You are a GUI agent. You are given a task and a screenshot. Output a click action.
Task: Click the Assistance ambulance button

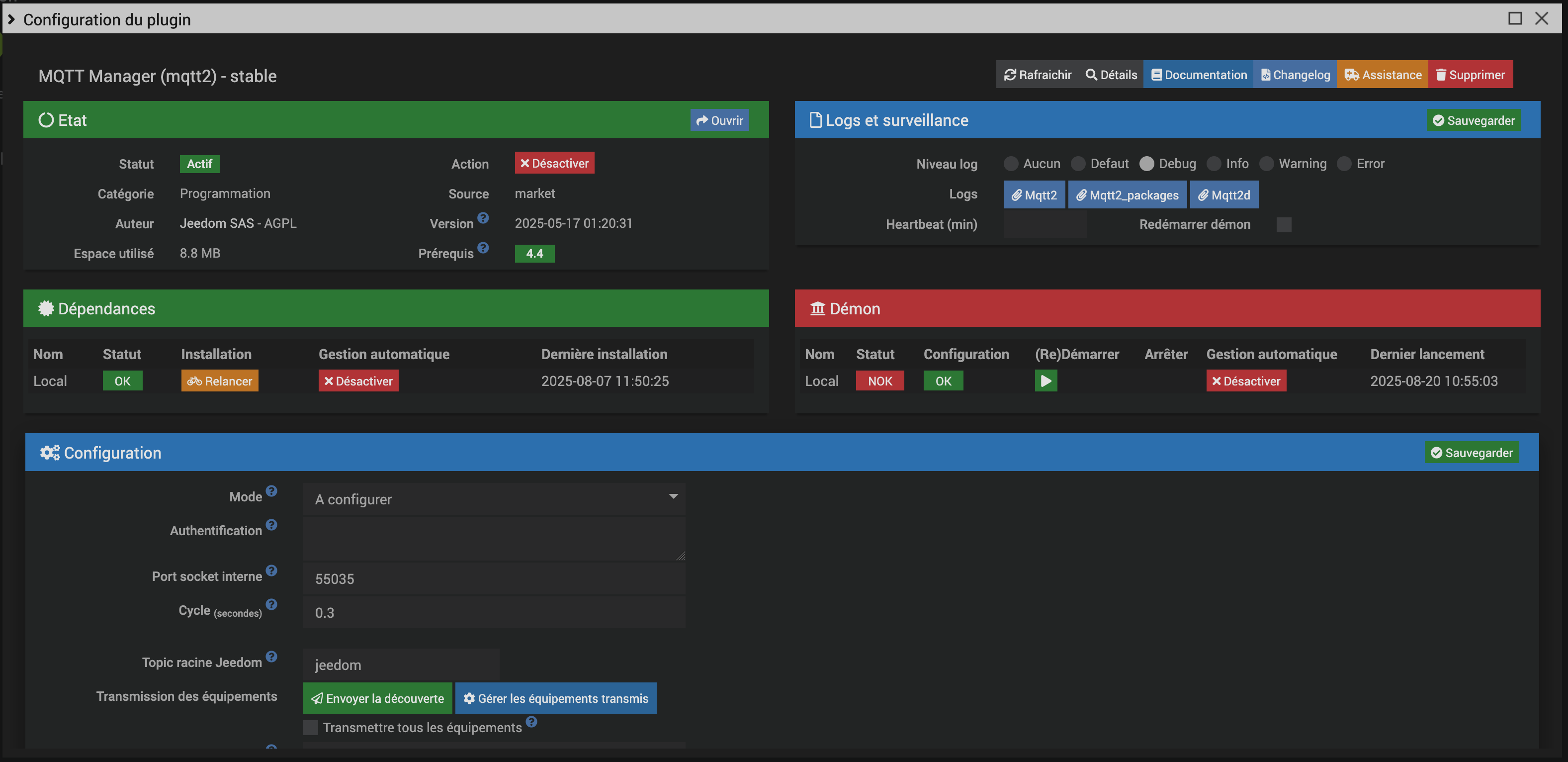pyautogui.click(x=1383, y=75)
